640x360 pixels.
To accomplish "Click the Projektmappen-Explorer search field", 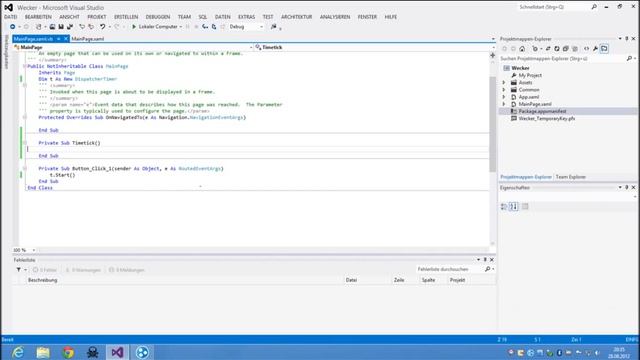I will 563,59.
